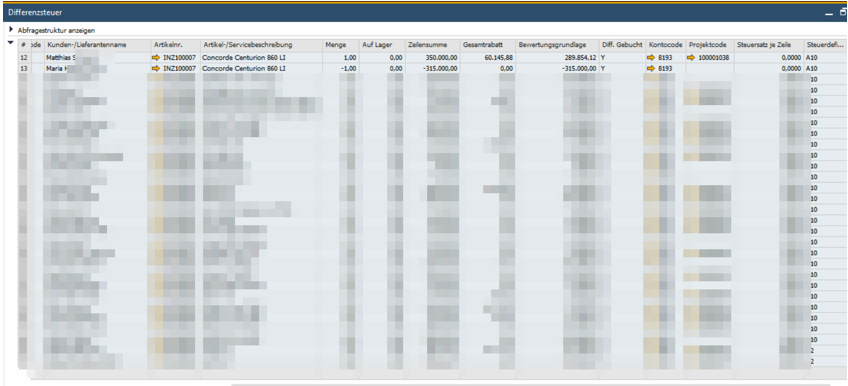Follow the Kontocode 8193 link arrow in row 12
Viewport: 848px width, 386px height.
(x=651, y=57)
